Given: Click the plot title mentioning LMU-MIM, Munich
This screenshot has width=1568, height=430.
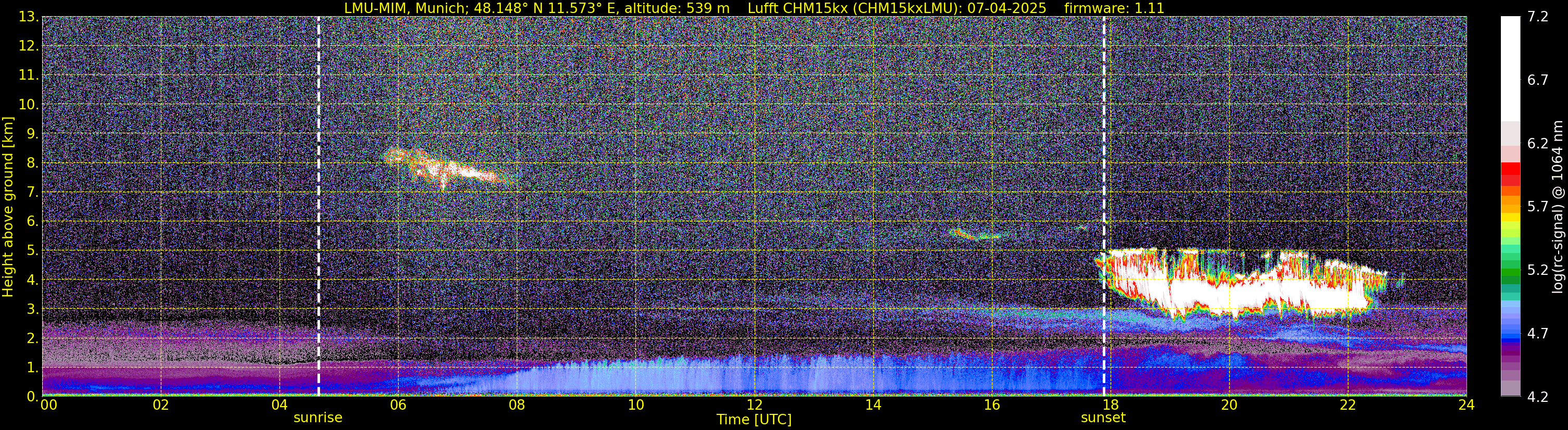Looking at the screenshot, I should point(754,8).
